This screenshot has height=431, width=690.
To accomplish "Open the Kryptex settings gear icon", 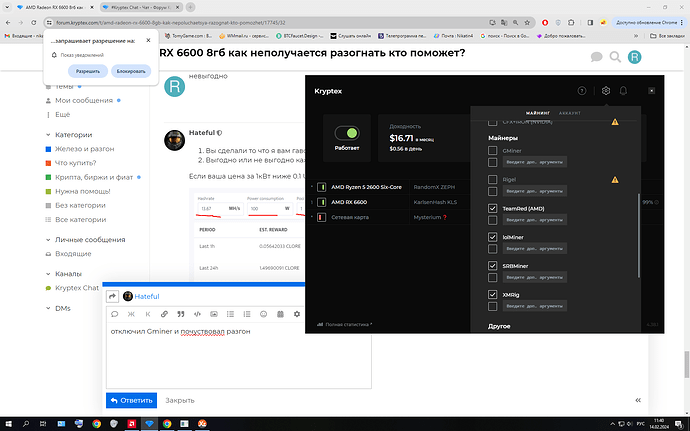I will coord(606,91).
